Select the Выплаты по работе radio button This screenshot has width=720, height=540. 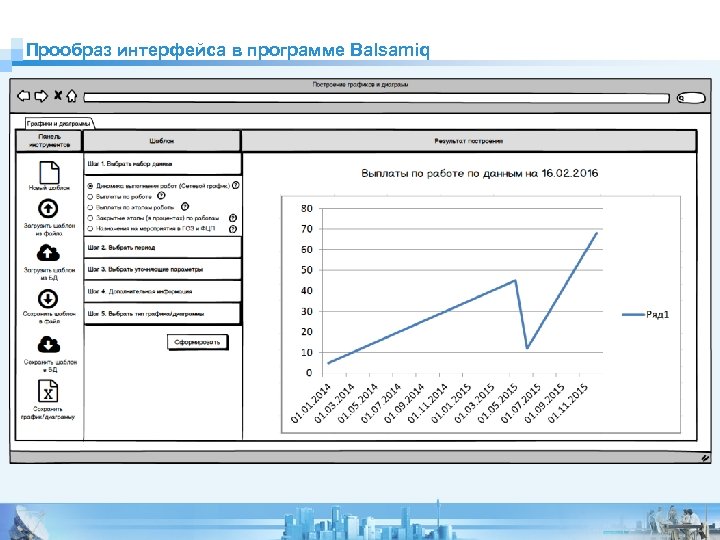[90, 197]
